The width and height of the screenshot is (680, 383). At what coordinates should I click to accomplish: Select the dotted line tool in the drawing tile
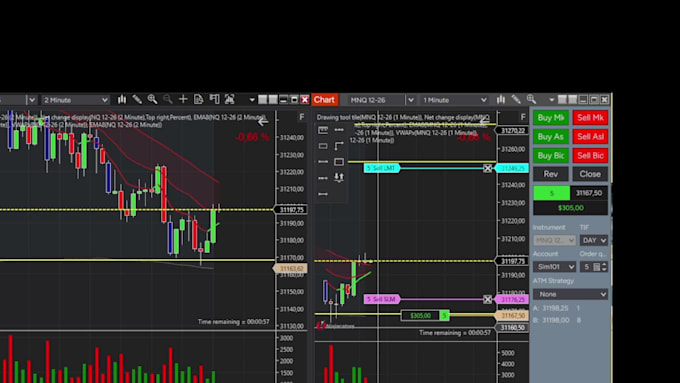pos(339,130)
